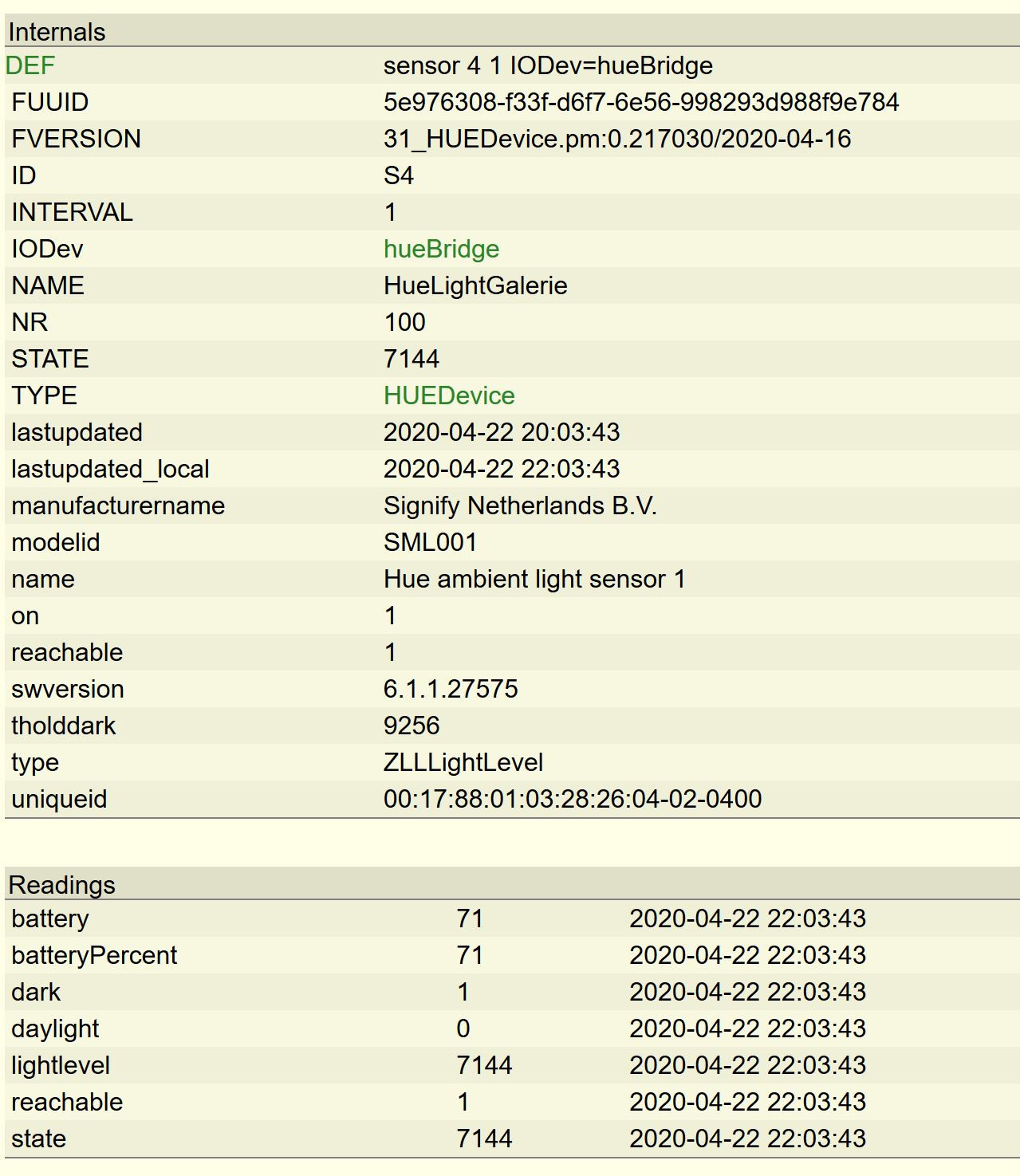Click the swversion value 6.1.1.27575

pyautogui.click(x=451, y=689)
